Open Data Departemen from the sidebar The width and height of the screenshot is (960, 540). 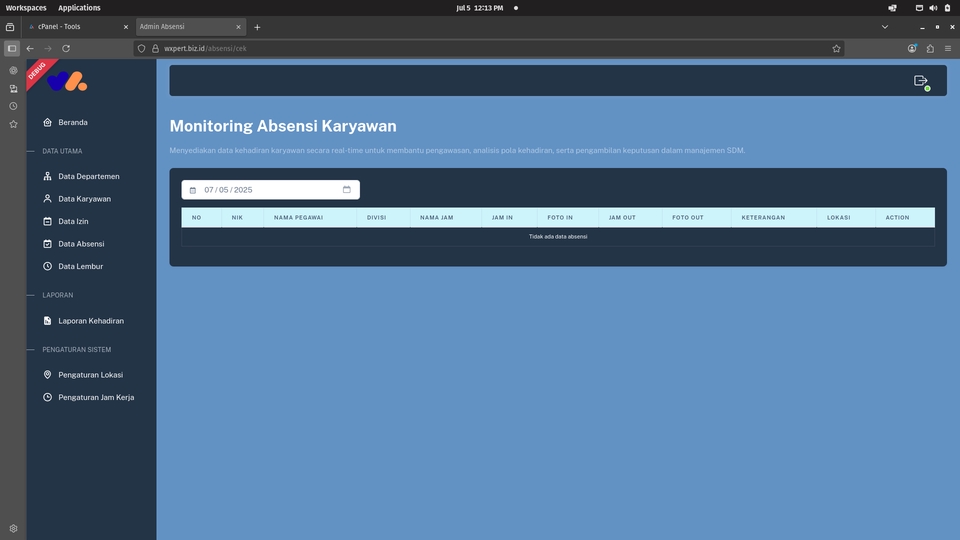click(91, 176)
